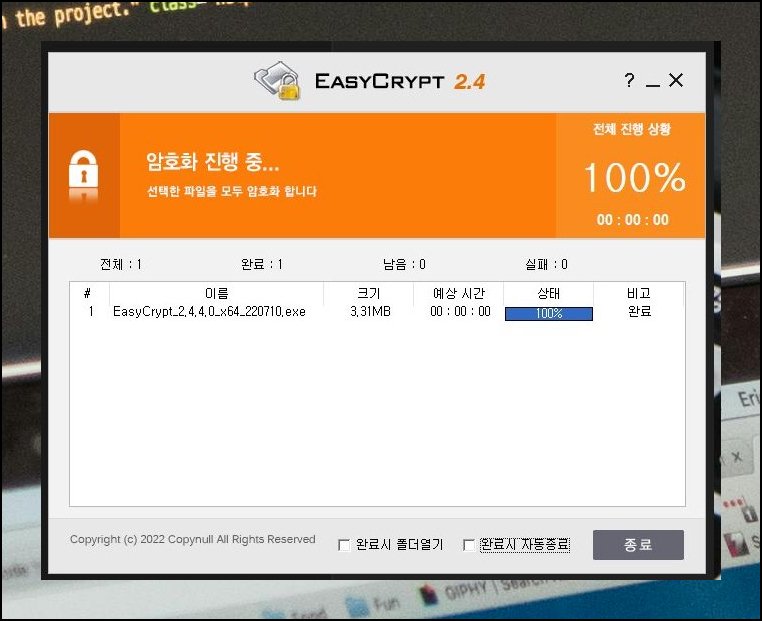762x621 pixels.
Task: Sort by the 이름 column header
Action: pyautogui.click(x=216, y=293)
